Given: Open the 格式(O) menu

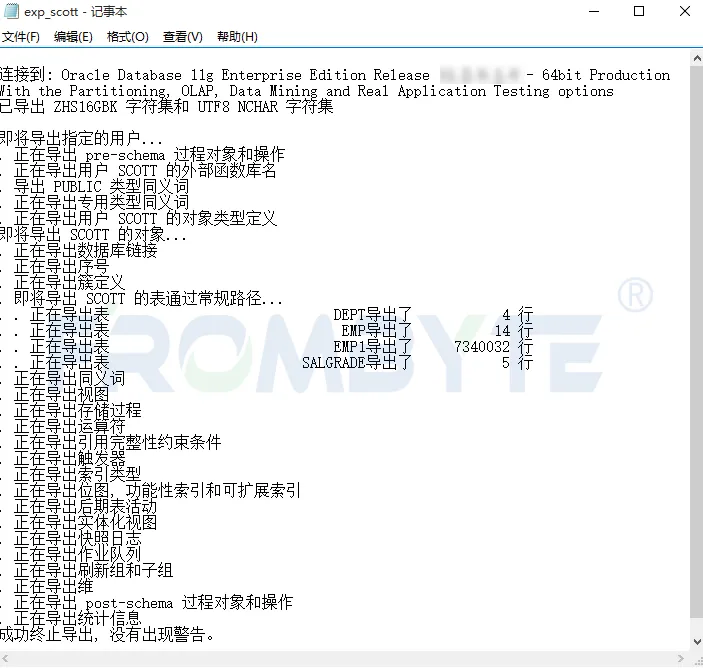Looking at the screenshot, I should pos(128,37).
